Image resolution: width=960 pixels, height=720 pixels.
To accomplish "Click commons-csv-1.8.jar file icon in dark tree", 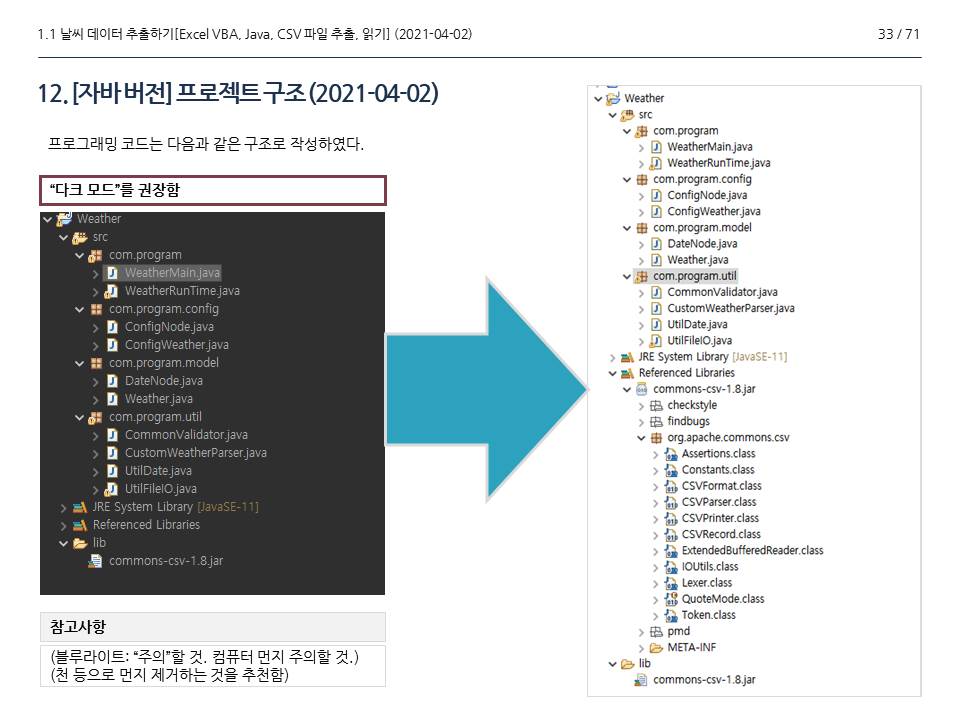I will [96, 561].
